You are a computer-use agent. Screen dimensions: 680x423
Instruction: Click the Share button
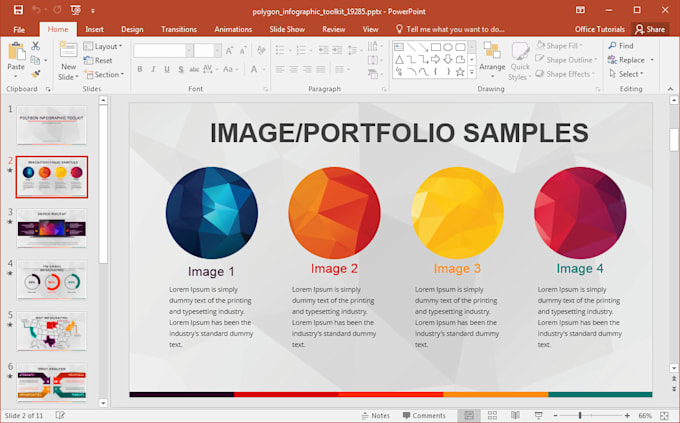pyautogui.click(x=650, y=30)
